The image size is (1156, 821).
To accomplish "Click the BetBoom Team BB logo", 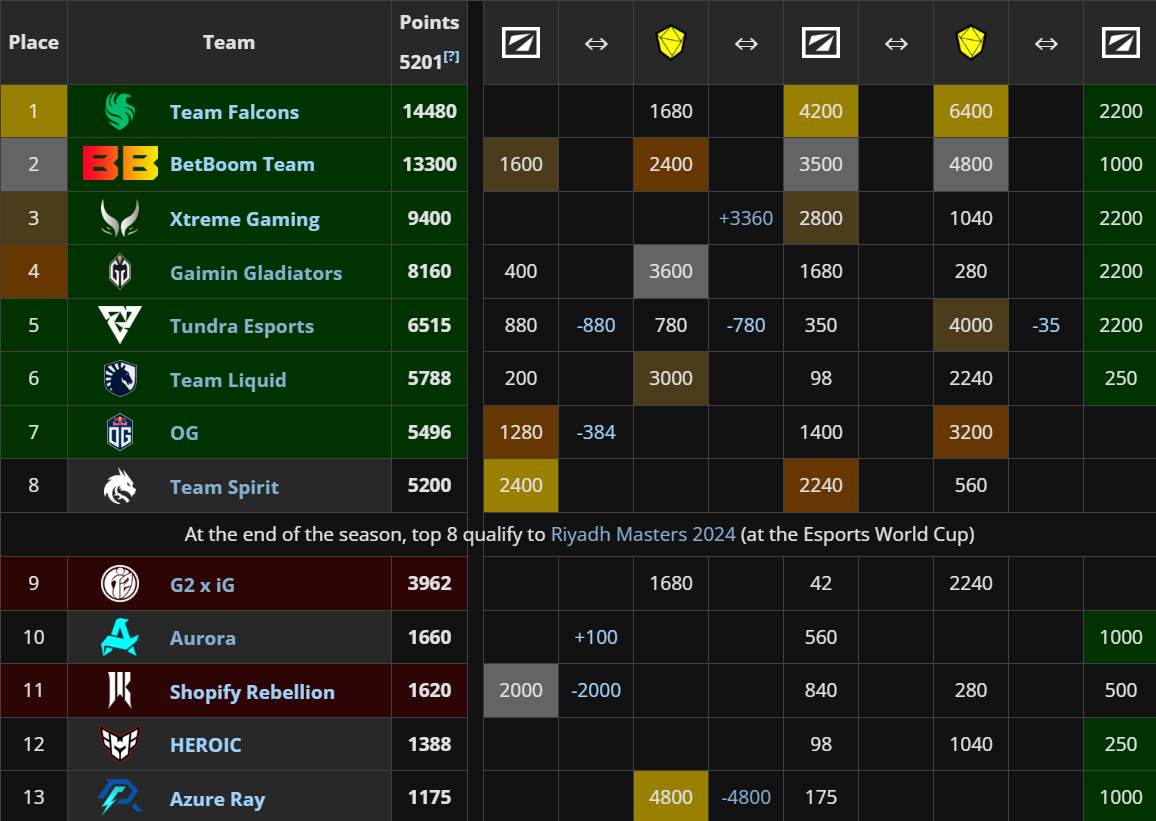I will 119,164.
